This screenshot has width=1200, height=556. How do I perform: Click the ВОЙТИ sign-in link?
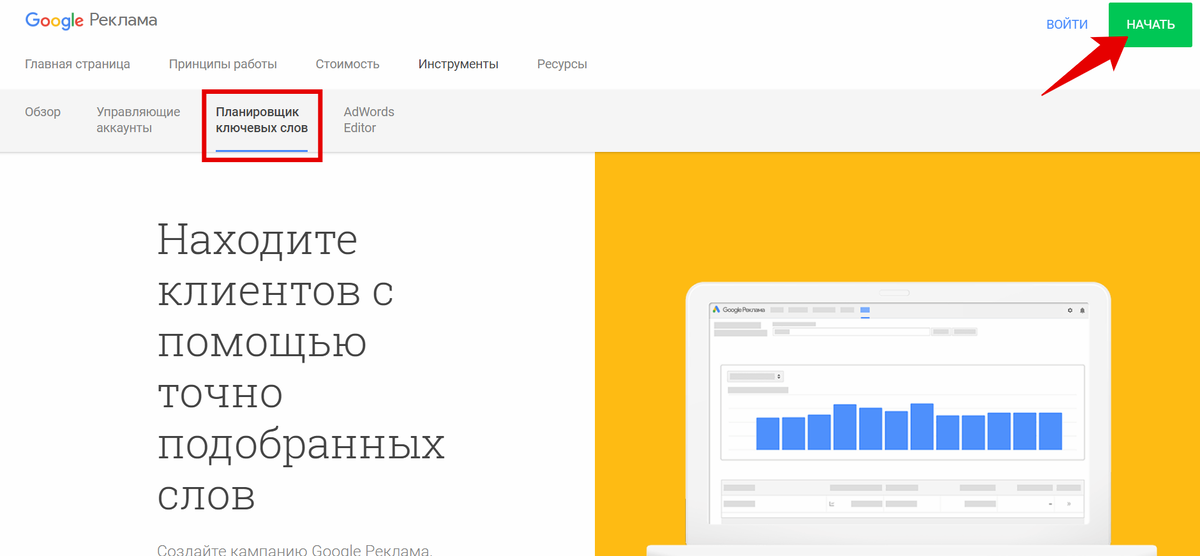1067,24
